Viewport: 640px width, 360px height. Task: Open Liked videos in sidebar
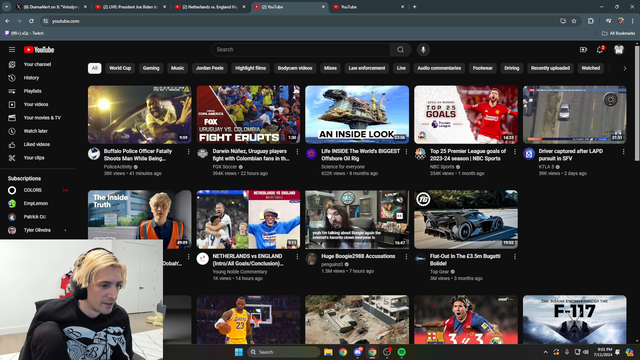37,144
